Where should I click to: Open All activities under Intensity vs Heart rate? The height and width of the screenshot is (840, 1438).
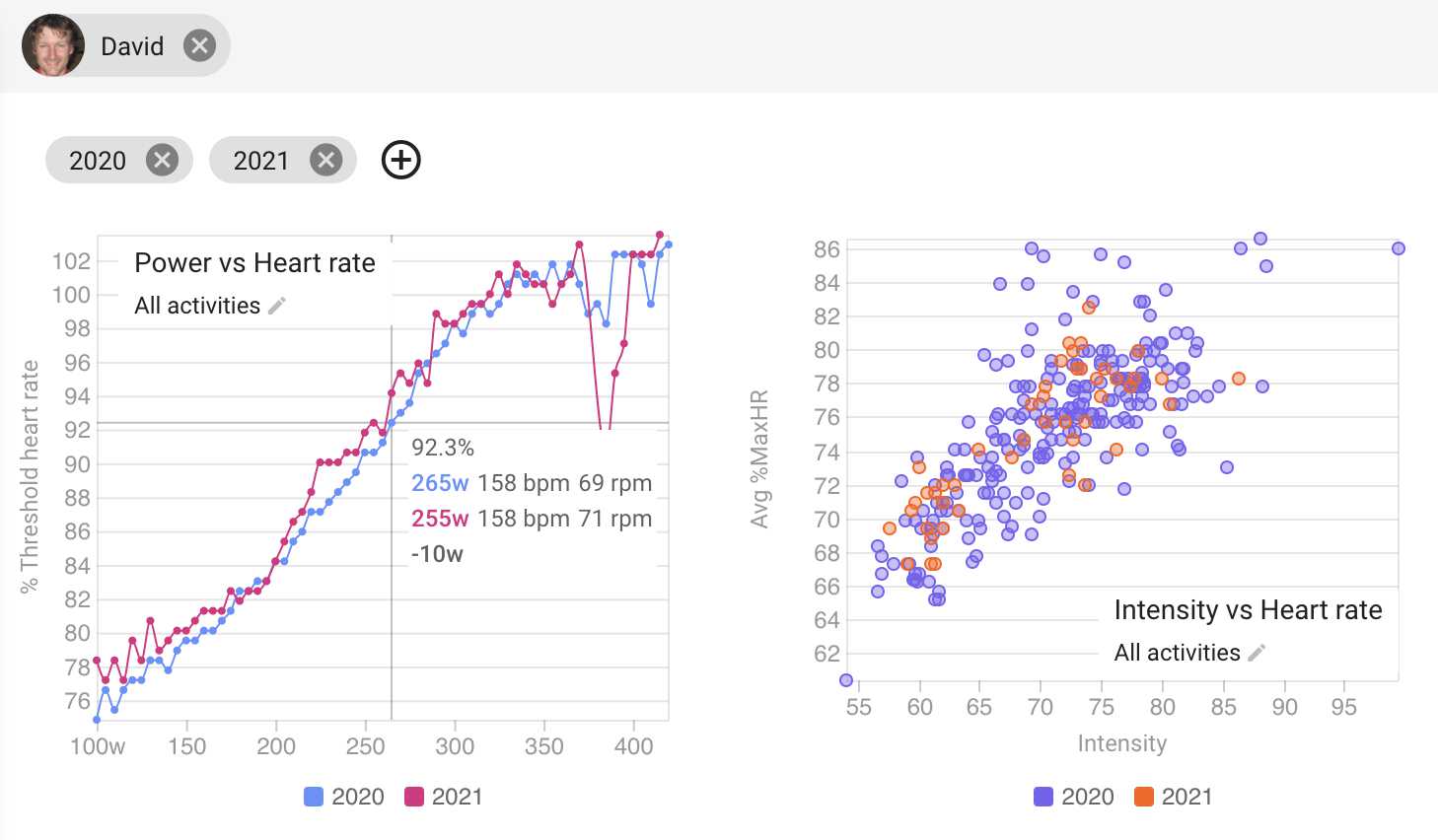[x=1177, y=653]
